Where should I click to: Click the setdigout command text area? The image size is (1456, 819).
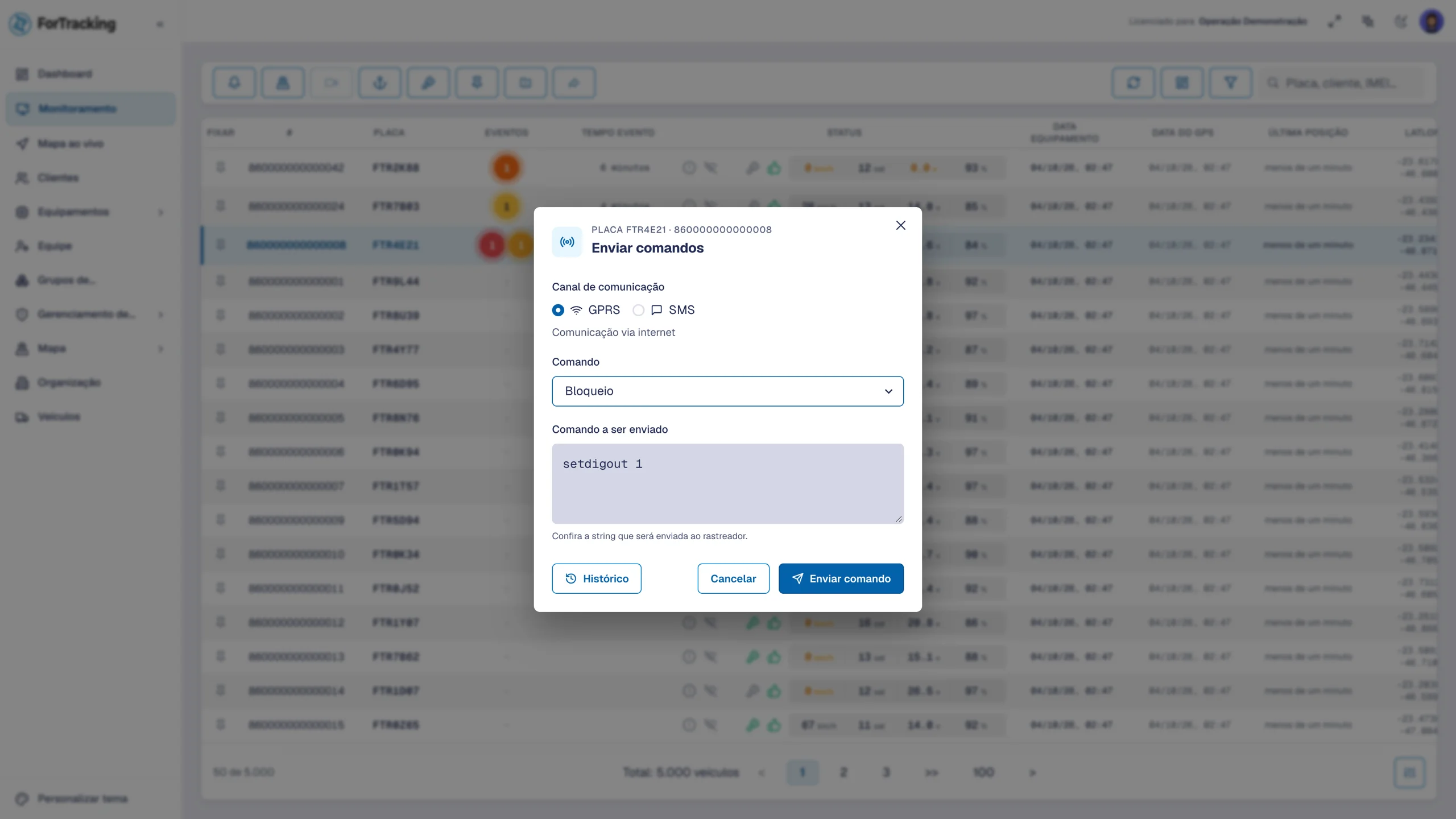click(727, 483)
